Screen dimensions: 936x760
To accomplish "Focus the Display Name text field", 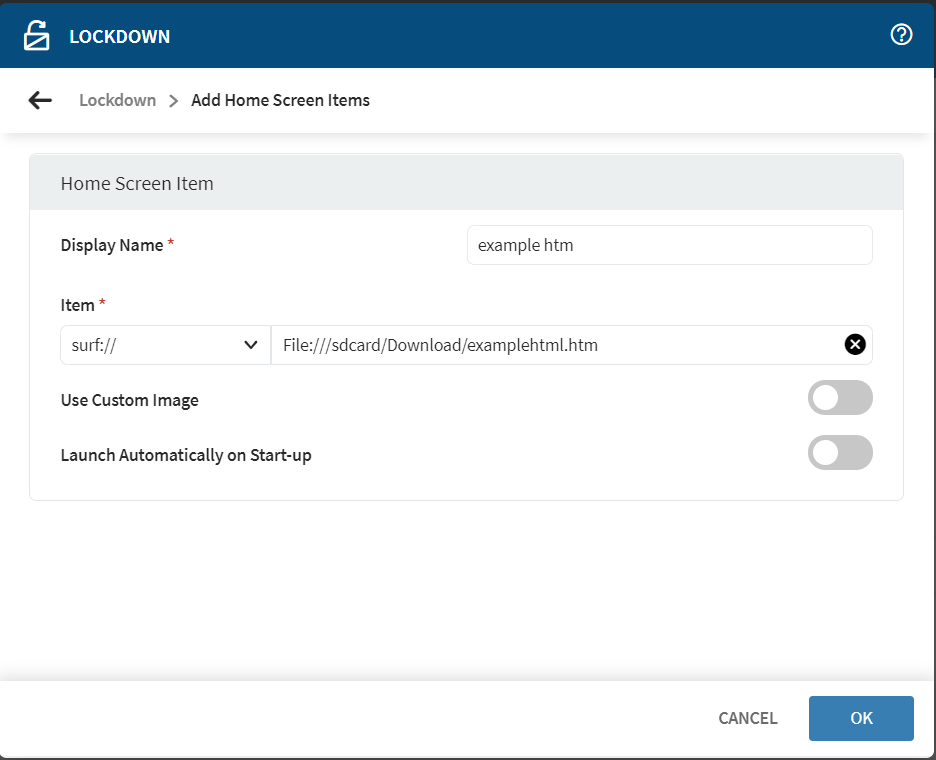I will pyautogui.click(x=669, y=245).
